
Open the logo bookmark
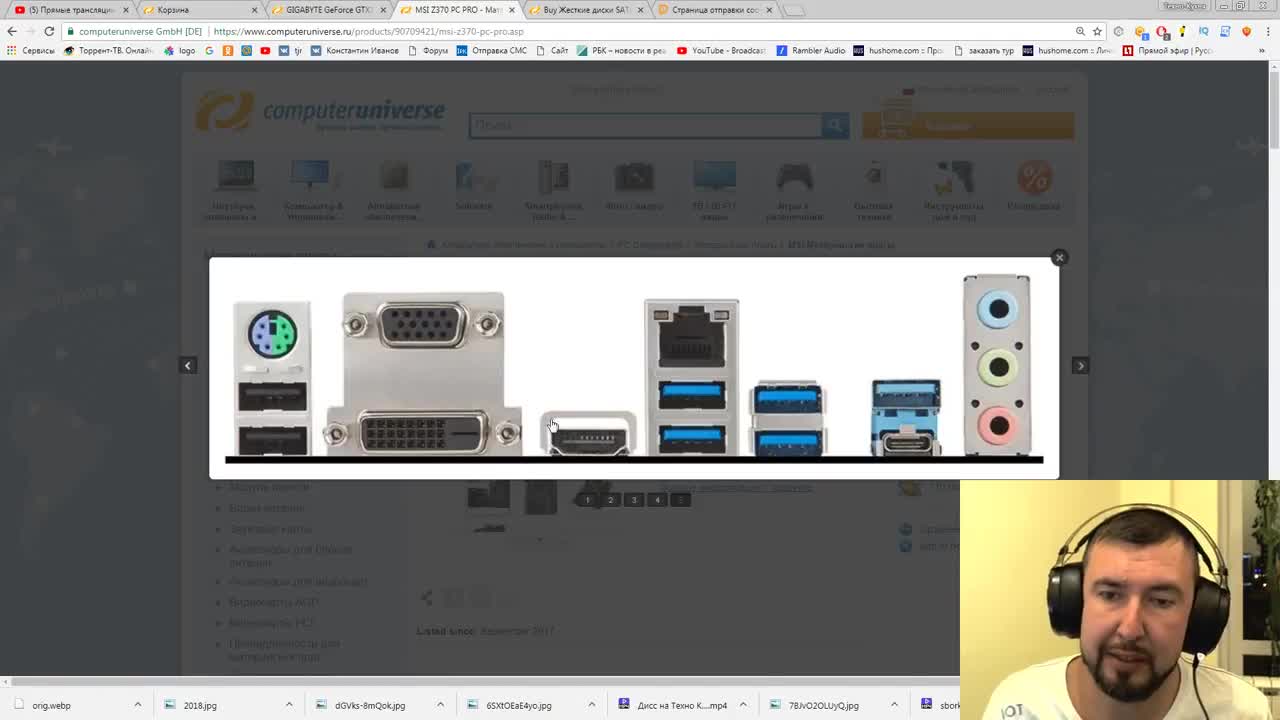(180, 50)
